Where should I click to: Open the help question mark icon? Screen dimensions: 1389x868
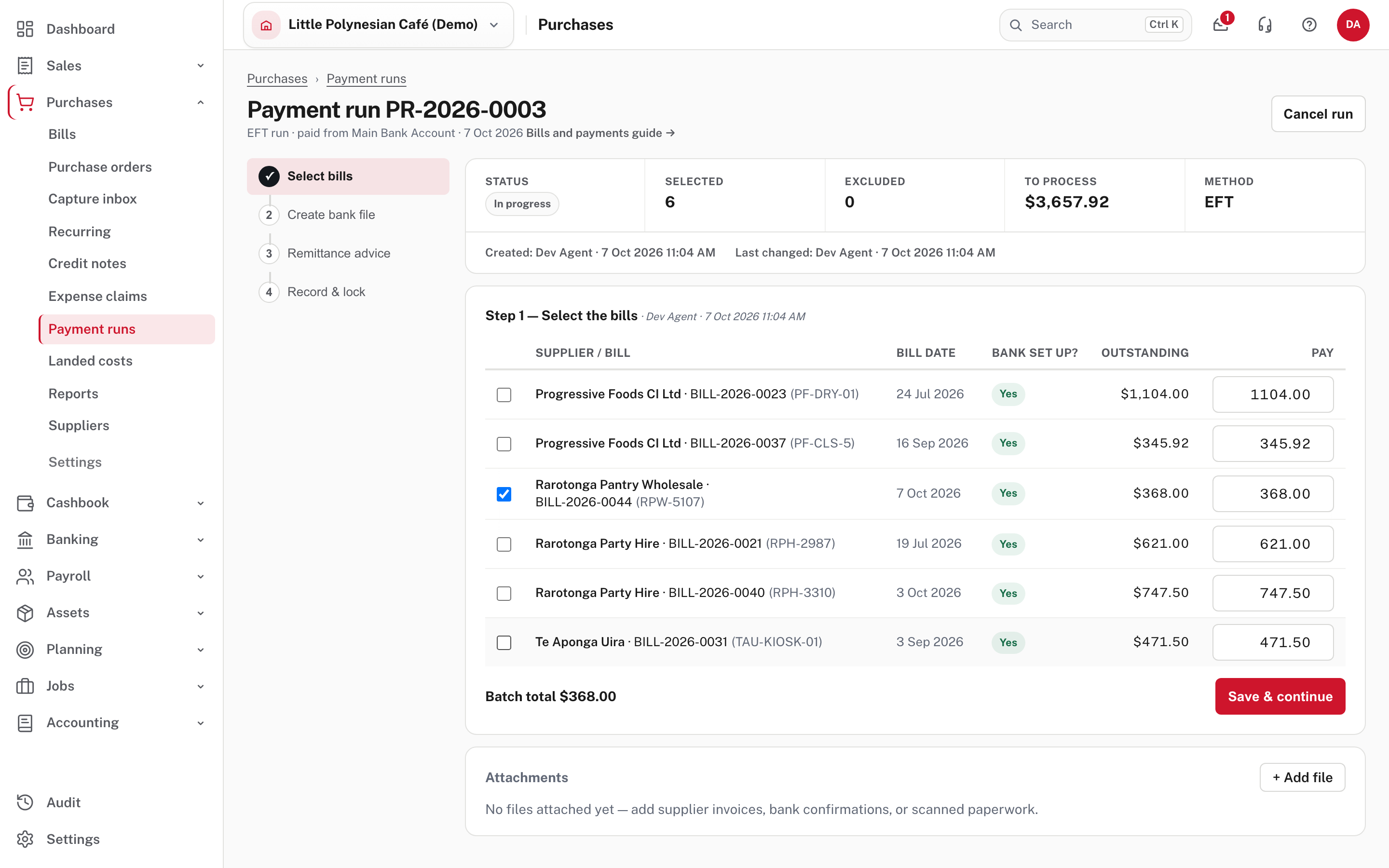click(x=1309, y=25)
